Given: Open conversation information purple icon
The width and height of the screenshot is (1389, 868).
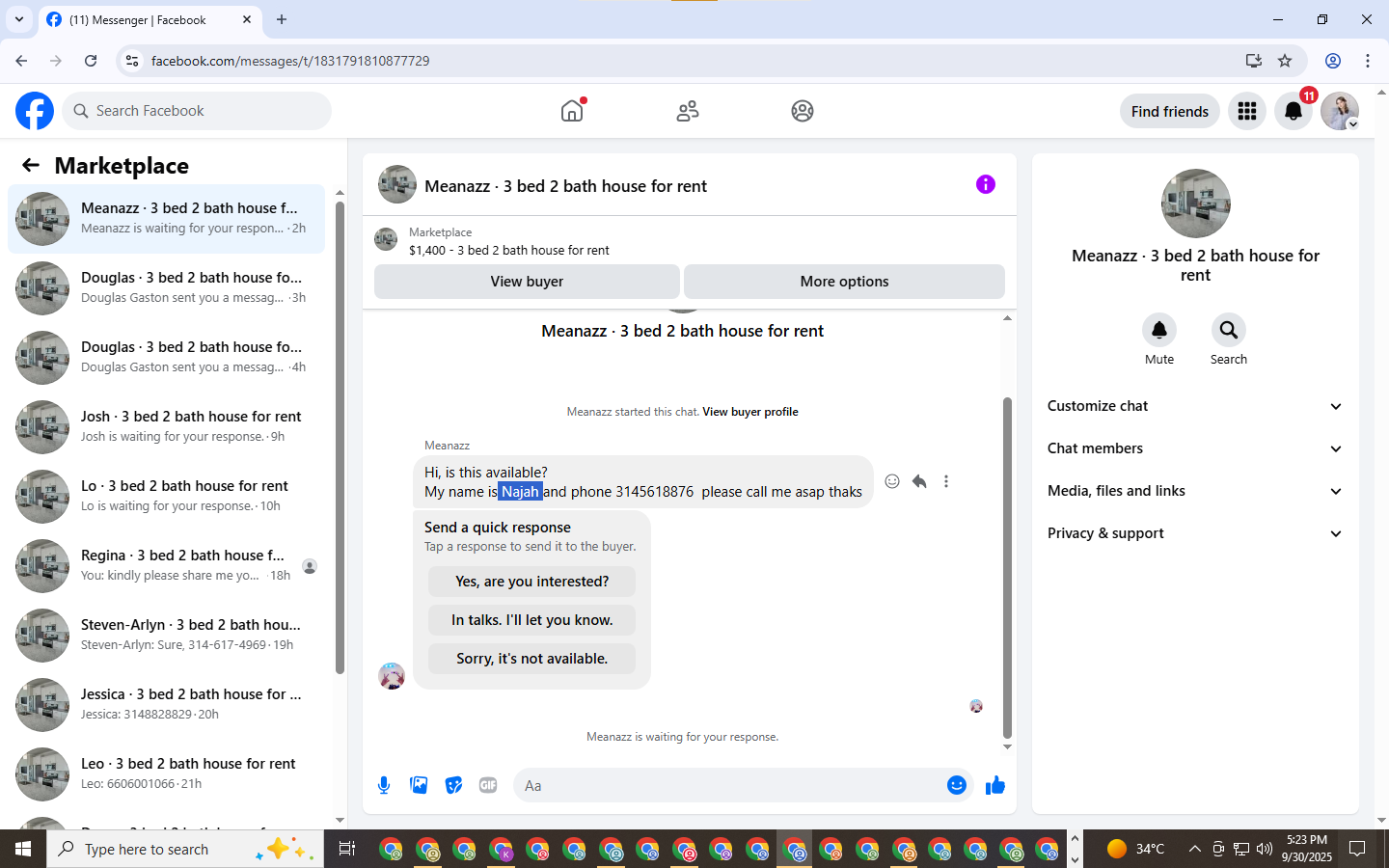Looking at the screenshot, I should pos(985,184).
